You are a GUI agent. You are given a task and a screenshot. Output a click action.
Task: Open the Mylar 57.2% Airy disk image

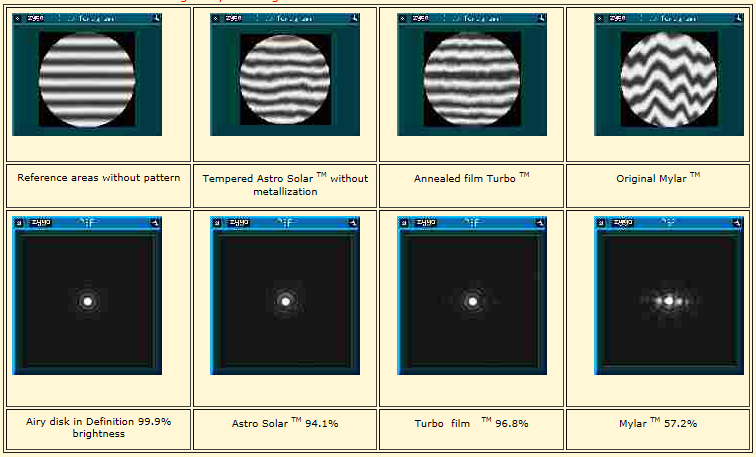pyautogui.click(x=669, y=296)
